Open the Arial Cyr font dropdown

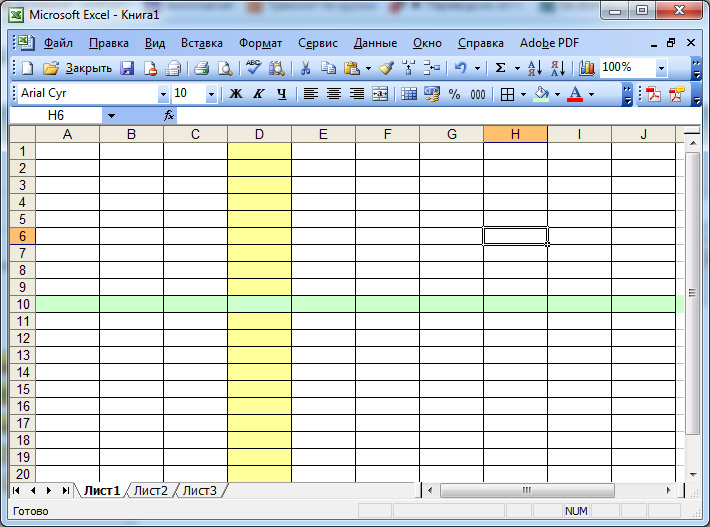coord(163,94)
